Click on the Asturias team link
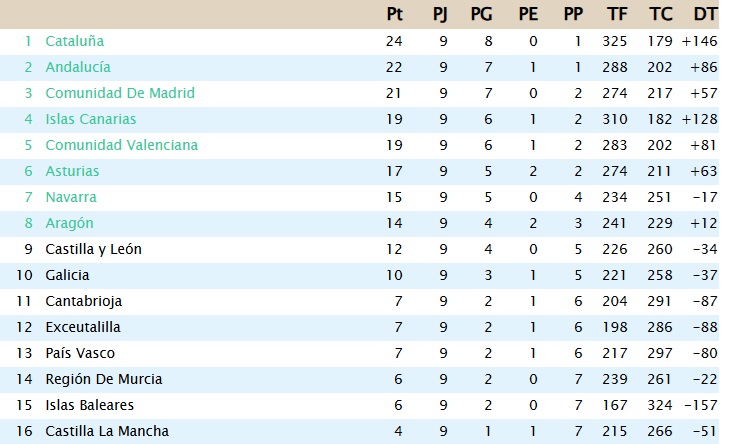This screenshot has height=444, width=732. tap(72, 171)
